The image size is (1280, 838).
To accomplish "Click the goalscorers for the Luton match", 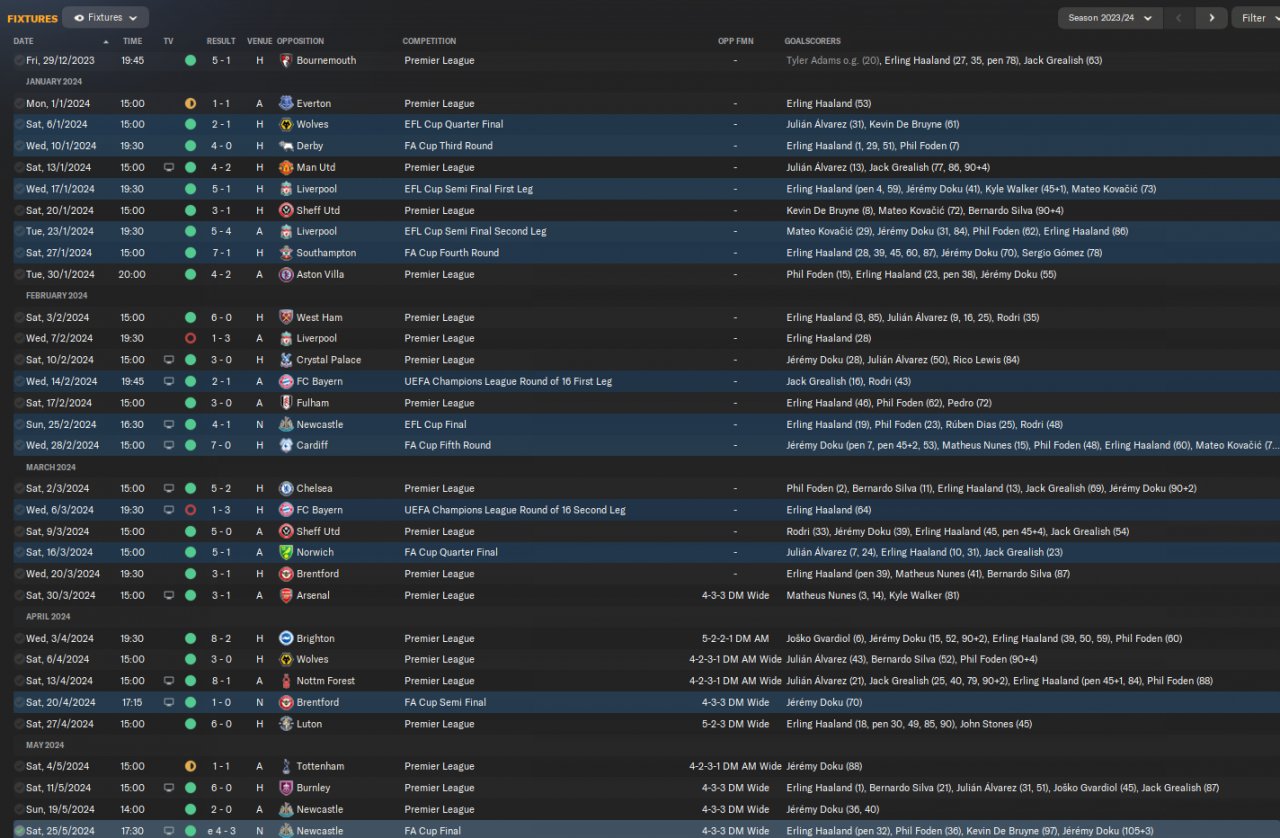I will pyautogui.click(x=909, y=724).
